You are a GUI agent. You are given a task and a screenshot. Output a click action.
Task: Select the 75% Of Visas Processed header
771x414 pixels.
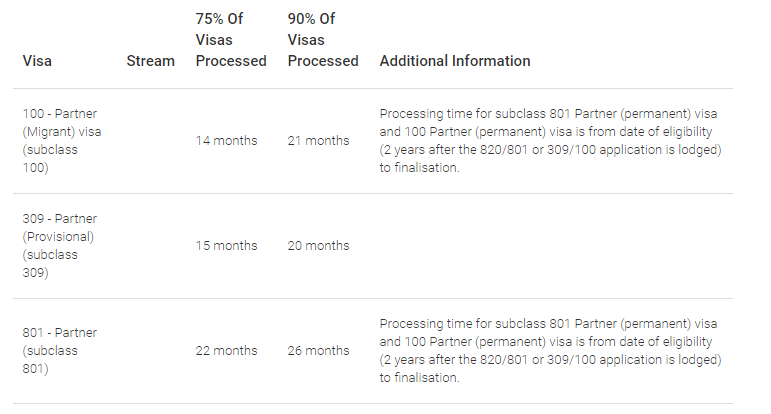[x=231, y=40]
